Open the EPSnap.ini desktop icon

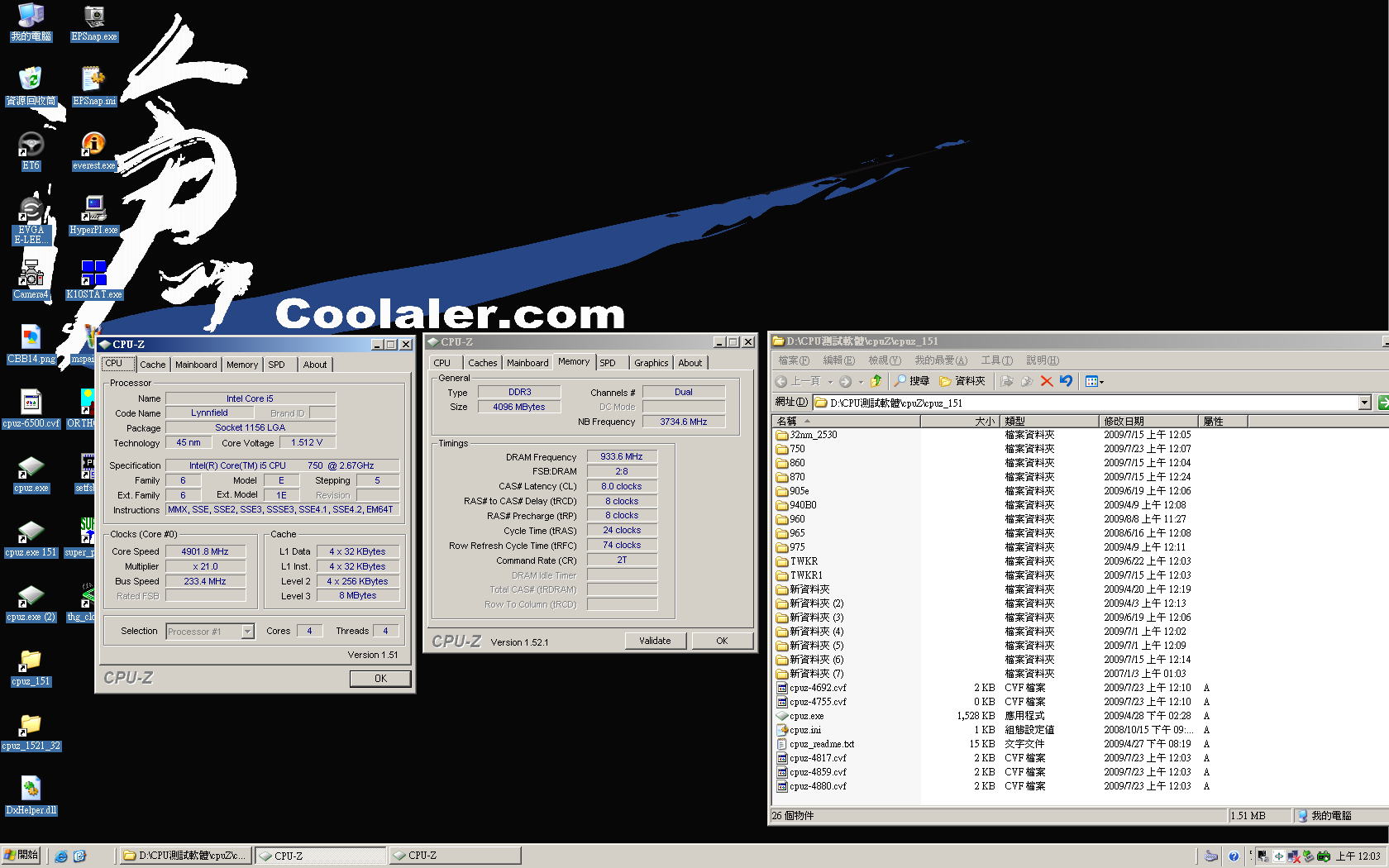click(94, 88)
